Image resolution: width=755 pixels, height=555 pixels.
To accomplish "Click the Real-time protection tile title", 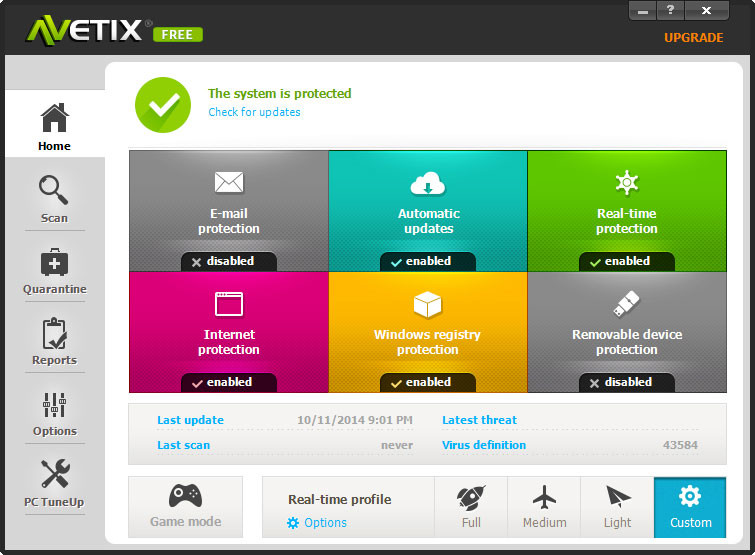I will coord(626,221).
